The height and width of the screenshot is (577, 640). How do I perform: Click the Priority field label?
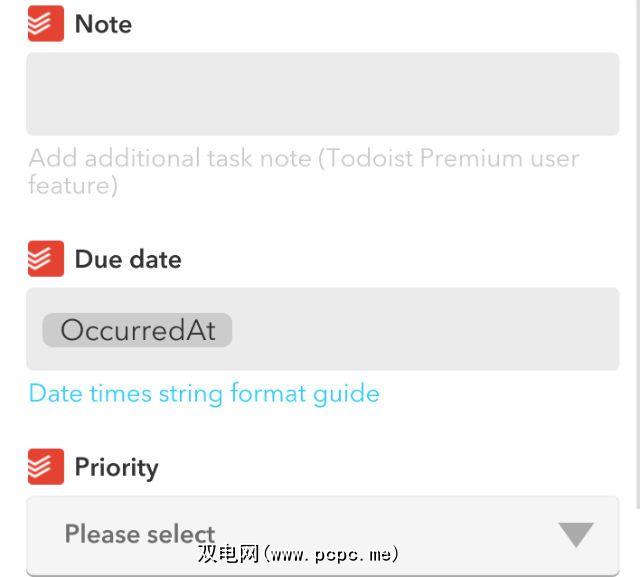click(x=116, y=467)
